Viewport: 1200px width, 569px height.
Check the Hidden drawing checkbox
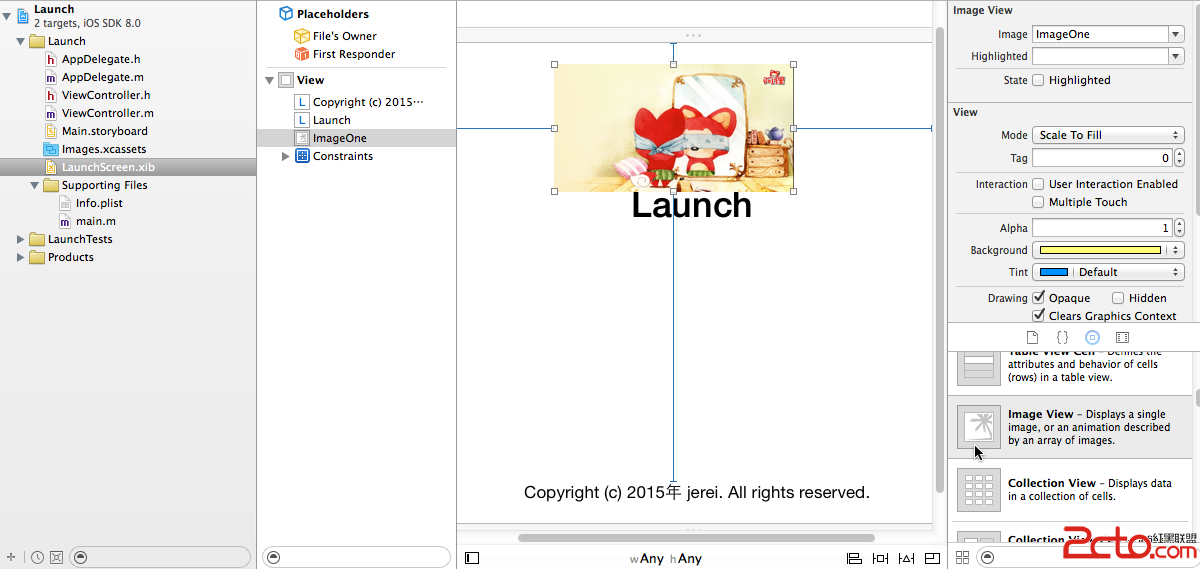(x=1118, y=298)
